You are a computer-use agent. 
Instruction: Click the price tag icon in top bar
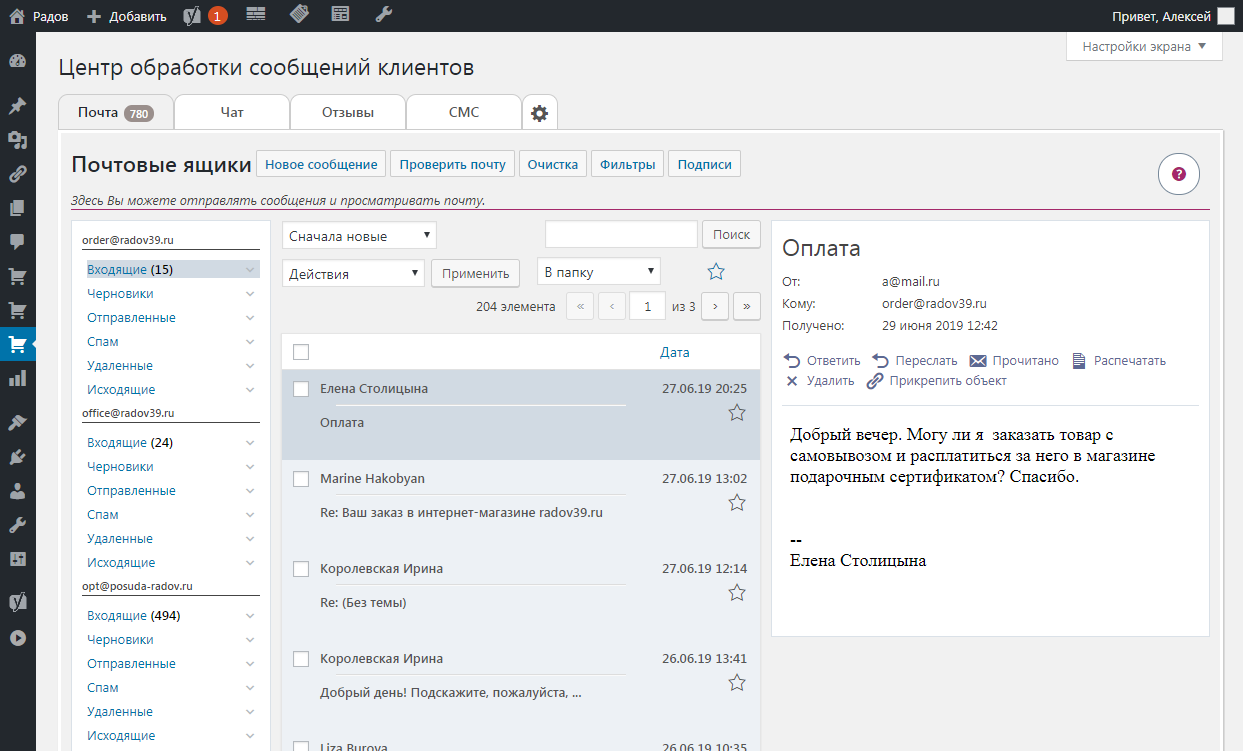click(299, 14)
